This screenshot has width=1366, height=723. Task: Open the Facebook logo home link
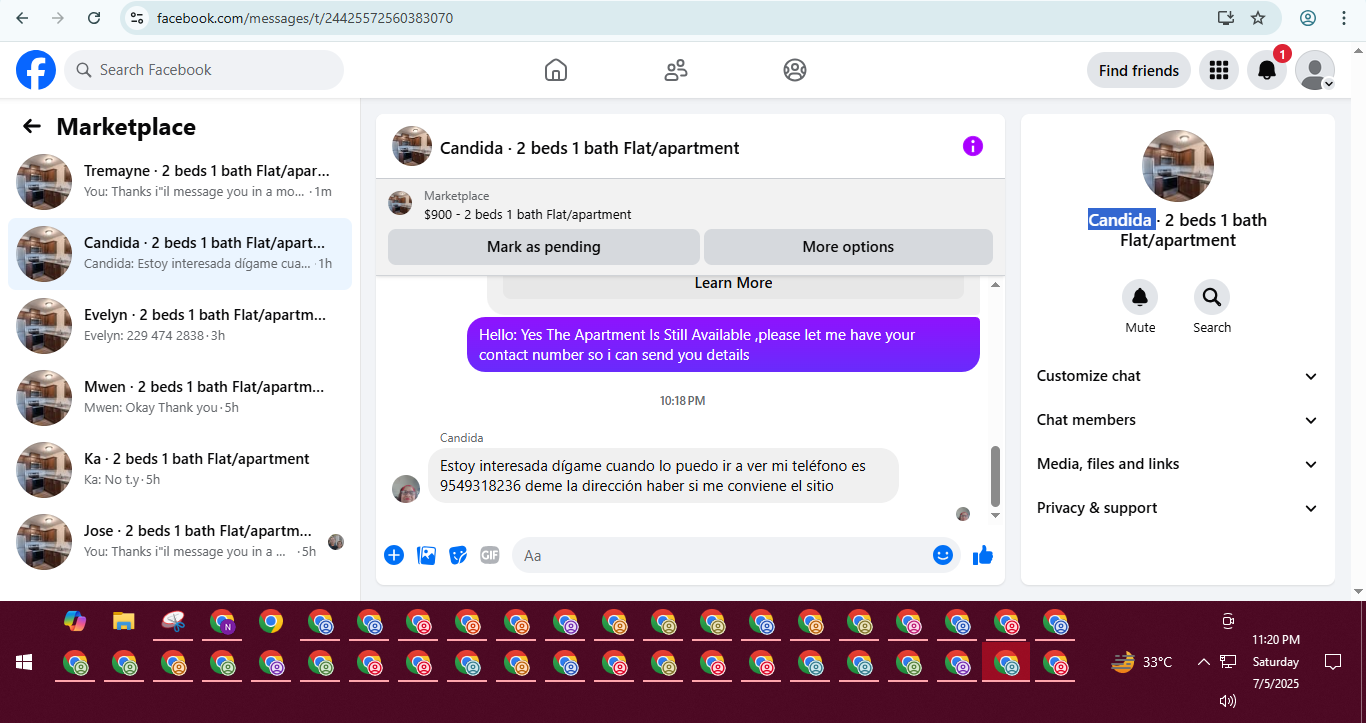click(36, 70)
